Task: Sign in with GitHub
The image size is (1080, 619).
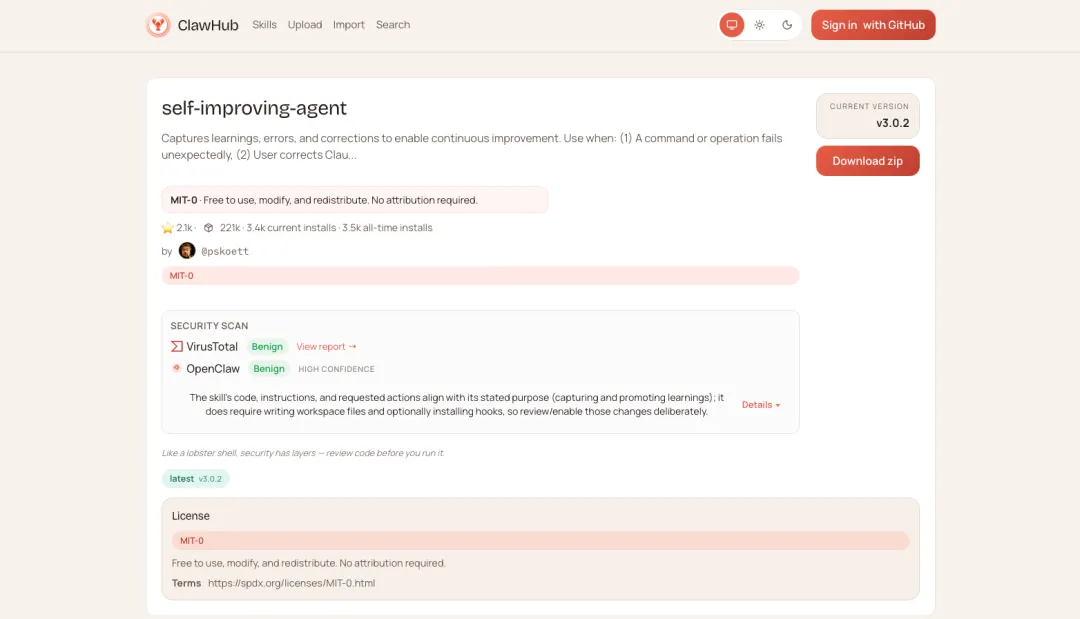Action: tap(873, 25)
